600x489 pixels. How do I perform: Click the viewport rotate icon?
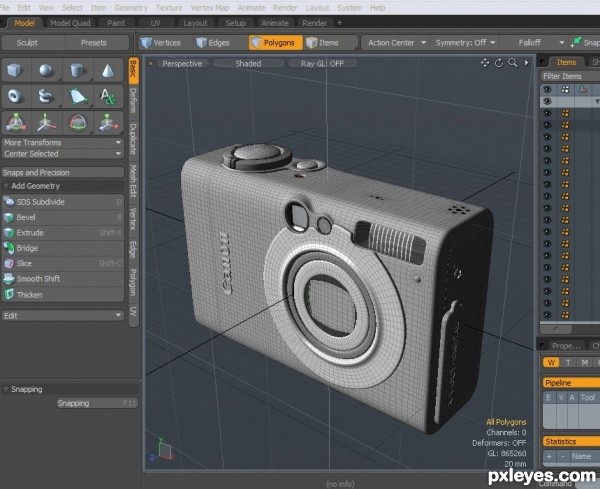coord(499,63)
